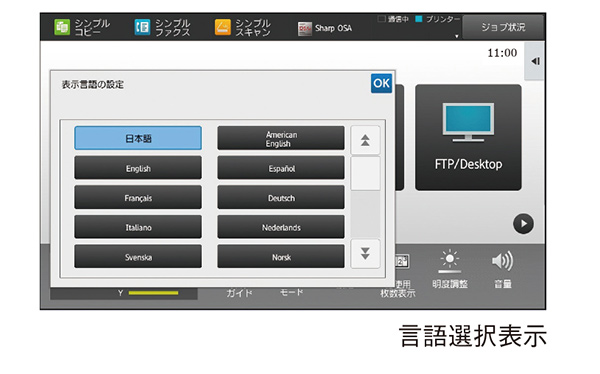Click the yellow toner level bar
Viewport: 600px width, 374px height.
[153, 293]
